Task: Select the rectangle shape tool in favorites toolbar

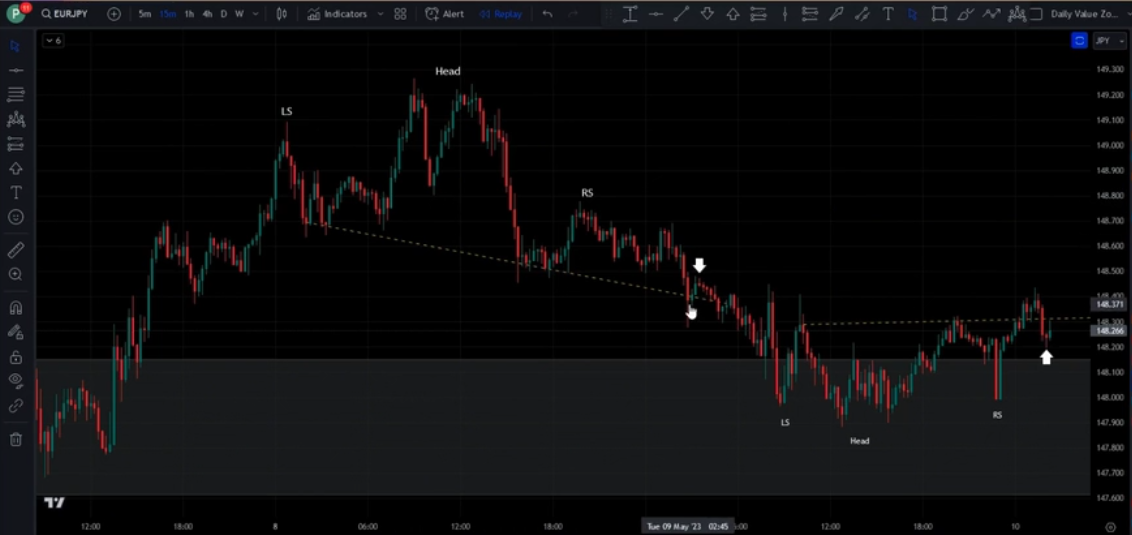Action: 939,14
